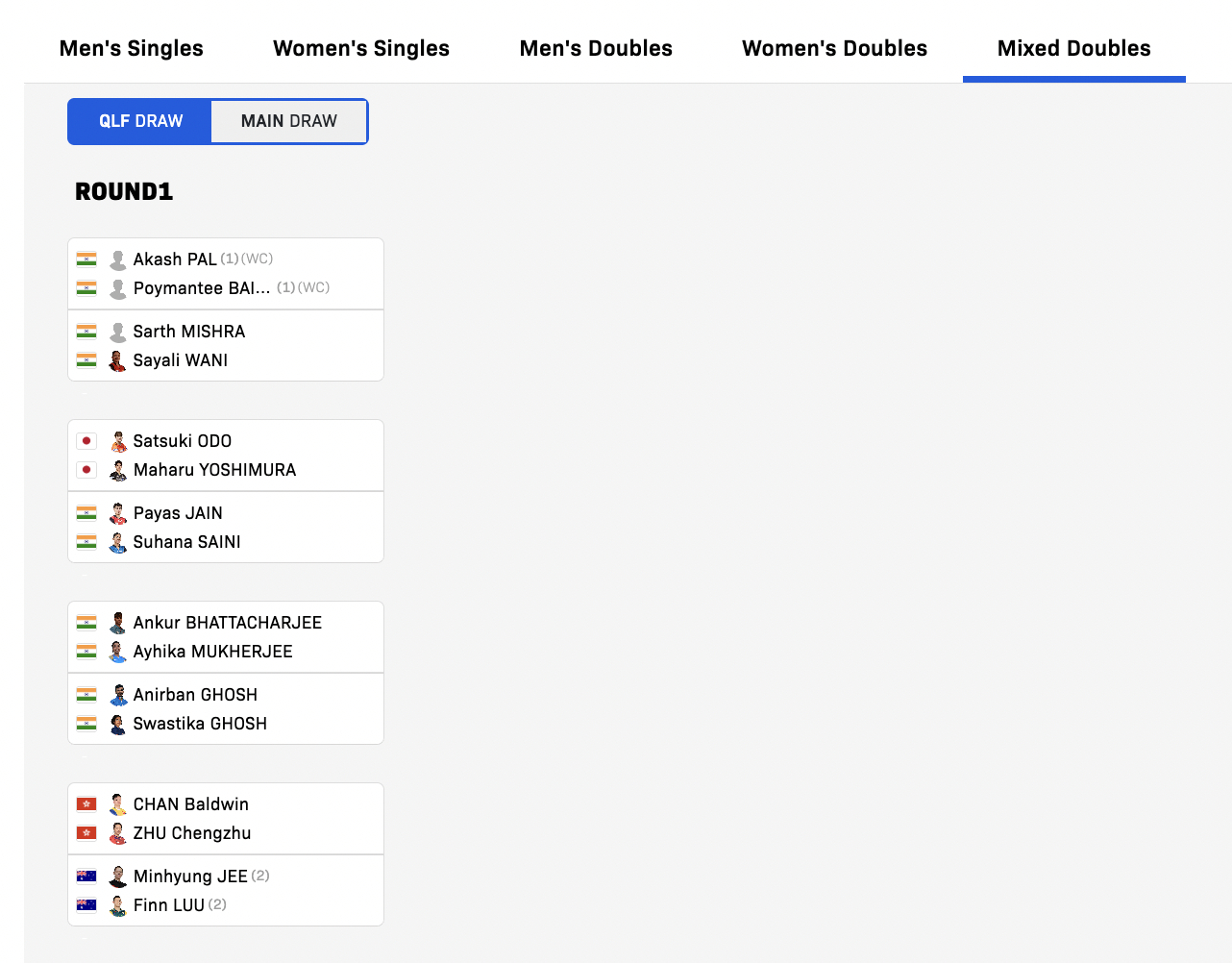Select Finn LUU name text

click(x=169, y=905)
